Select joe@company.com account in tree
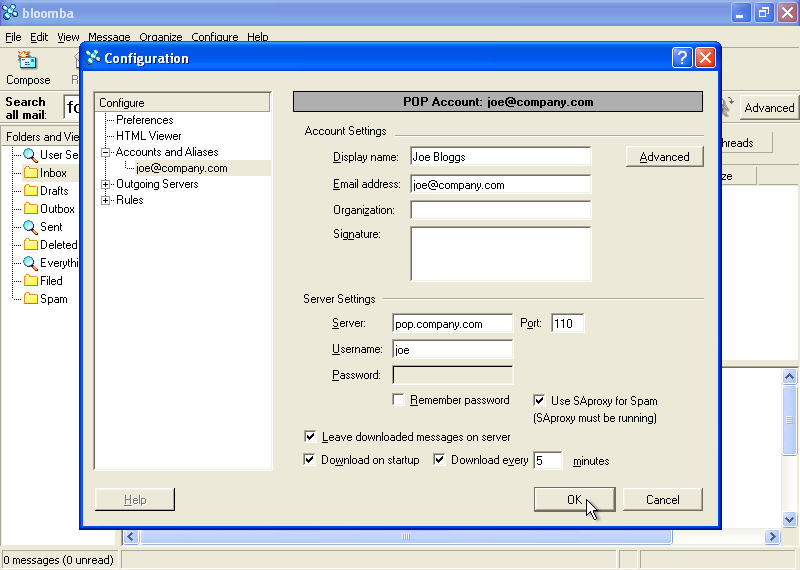800x570 pixels. click(182, 168)
